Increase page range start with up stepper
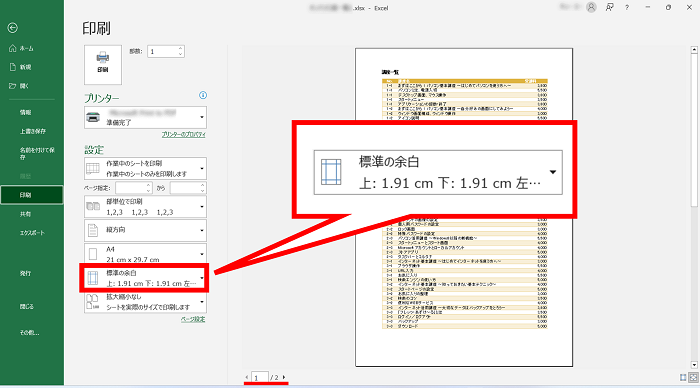The width and height of the screenshot is (700, 388). pyautogui.click(x=149, y=185)
